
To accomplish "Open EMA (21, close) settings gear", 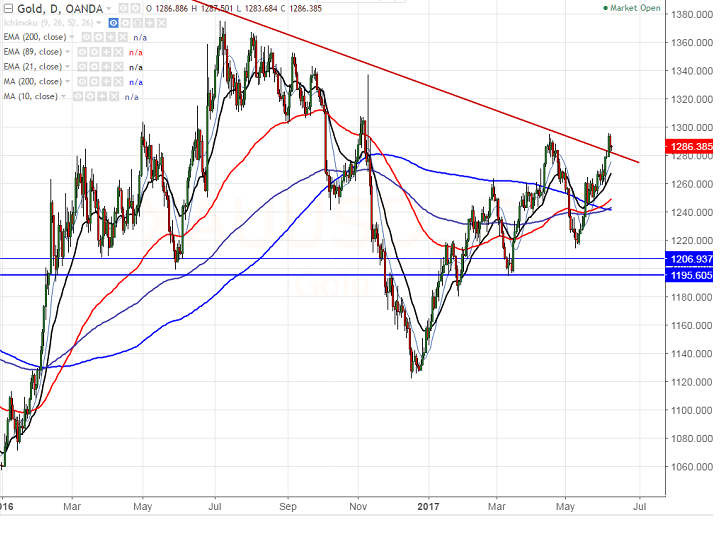I will click(x=94, y=67).
